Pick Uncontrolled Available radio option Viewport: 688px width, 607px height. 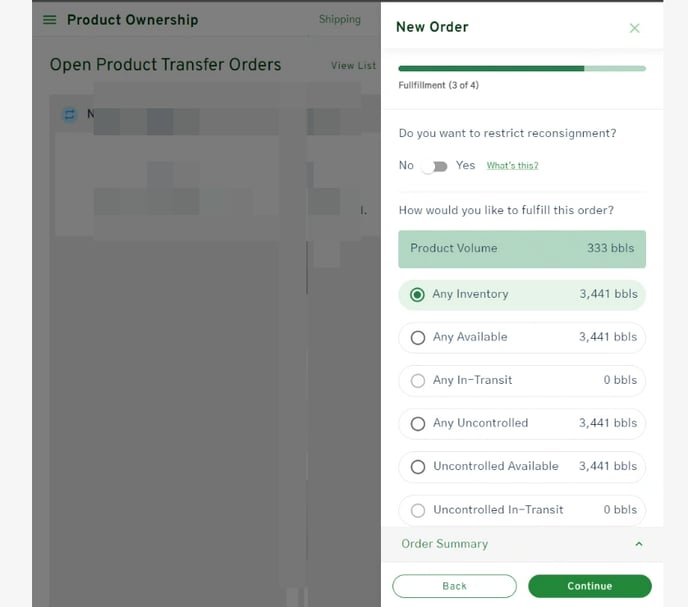[x=418, y=467]
